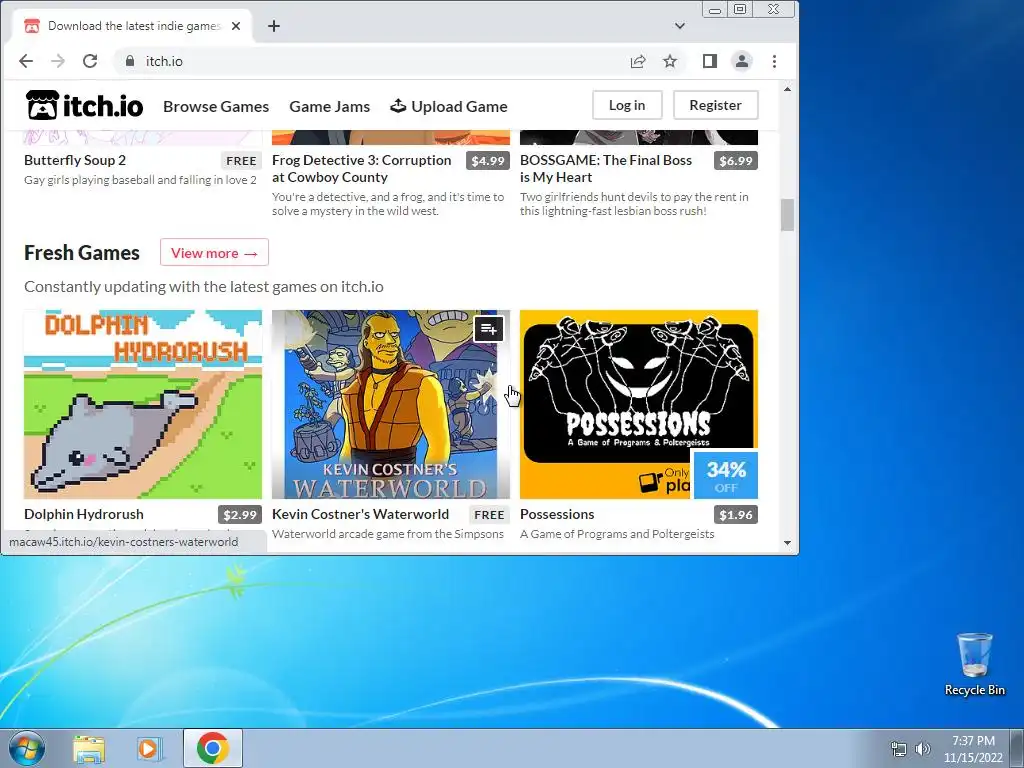
Task: Open a new tab with plus button
Action: (274, 26)
